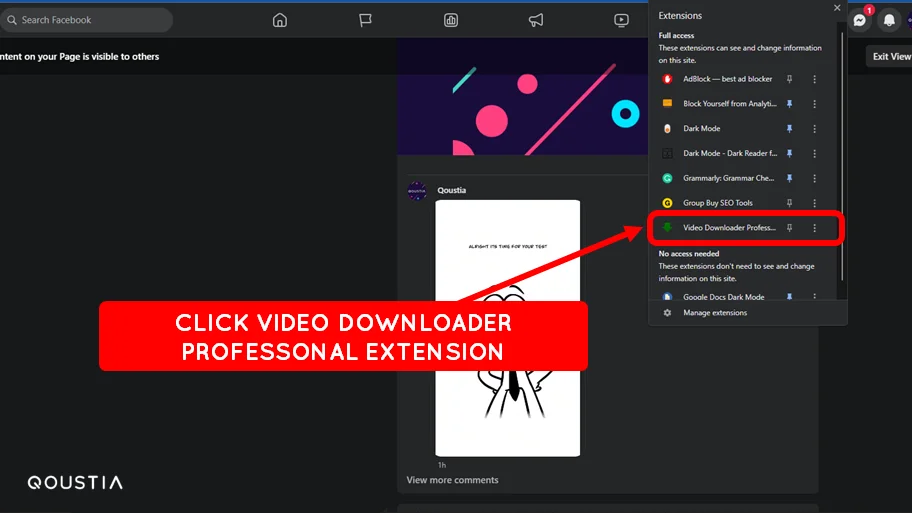Click the Search Facebook field
Viewport: 912px width, 513px height.
point(87,20)
